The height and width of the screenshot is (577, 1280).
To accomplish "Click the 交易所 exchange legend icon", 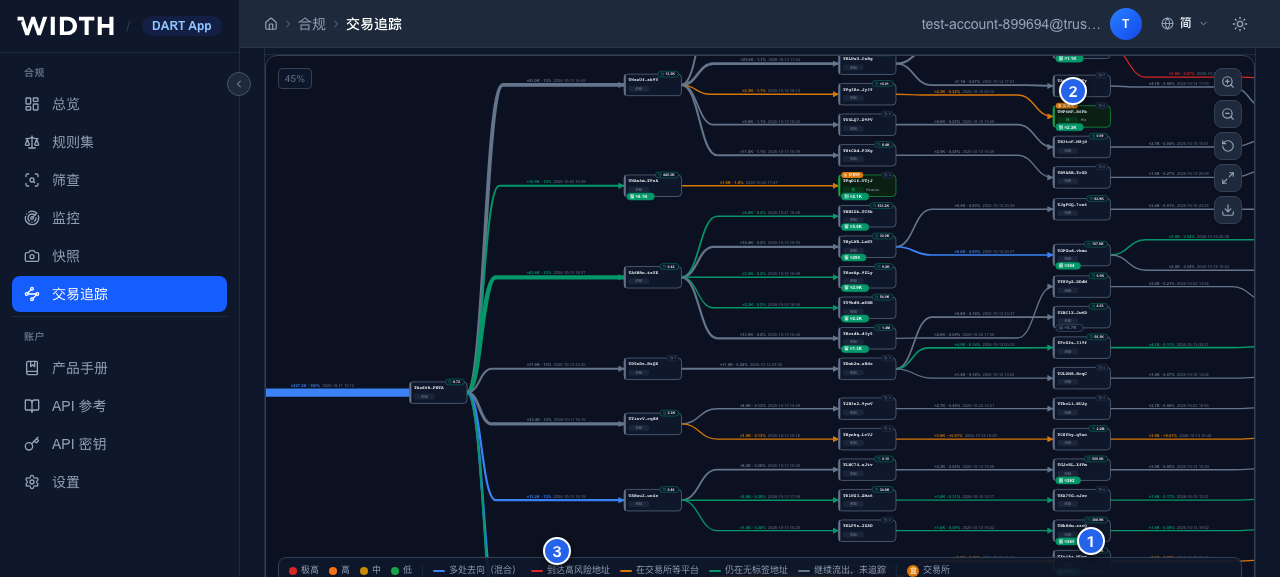I will point(912,570).
